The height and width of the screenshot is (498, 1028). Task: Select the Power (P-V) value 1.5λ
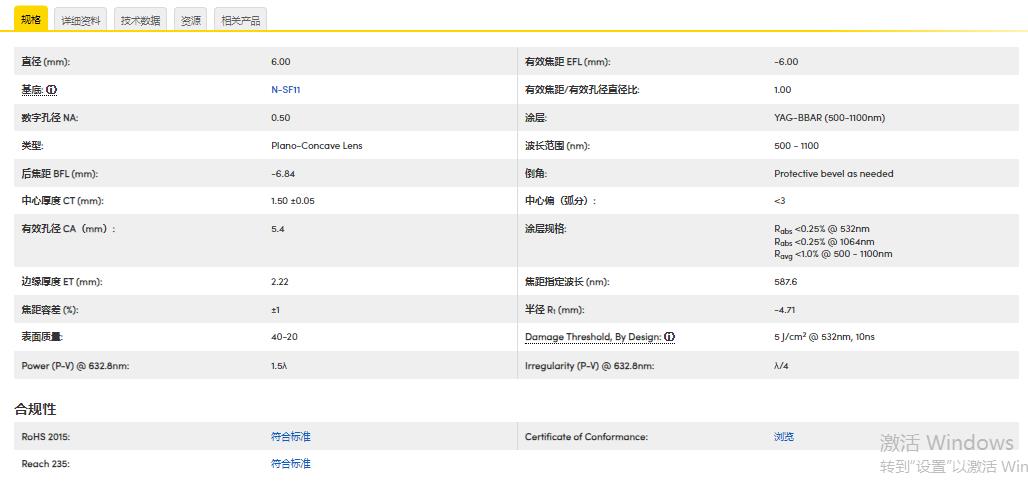pyautogui.click(x=279, y=366)
